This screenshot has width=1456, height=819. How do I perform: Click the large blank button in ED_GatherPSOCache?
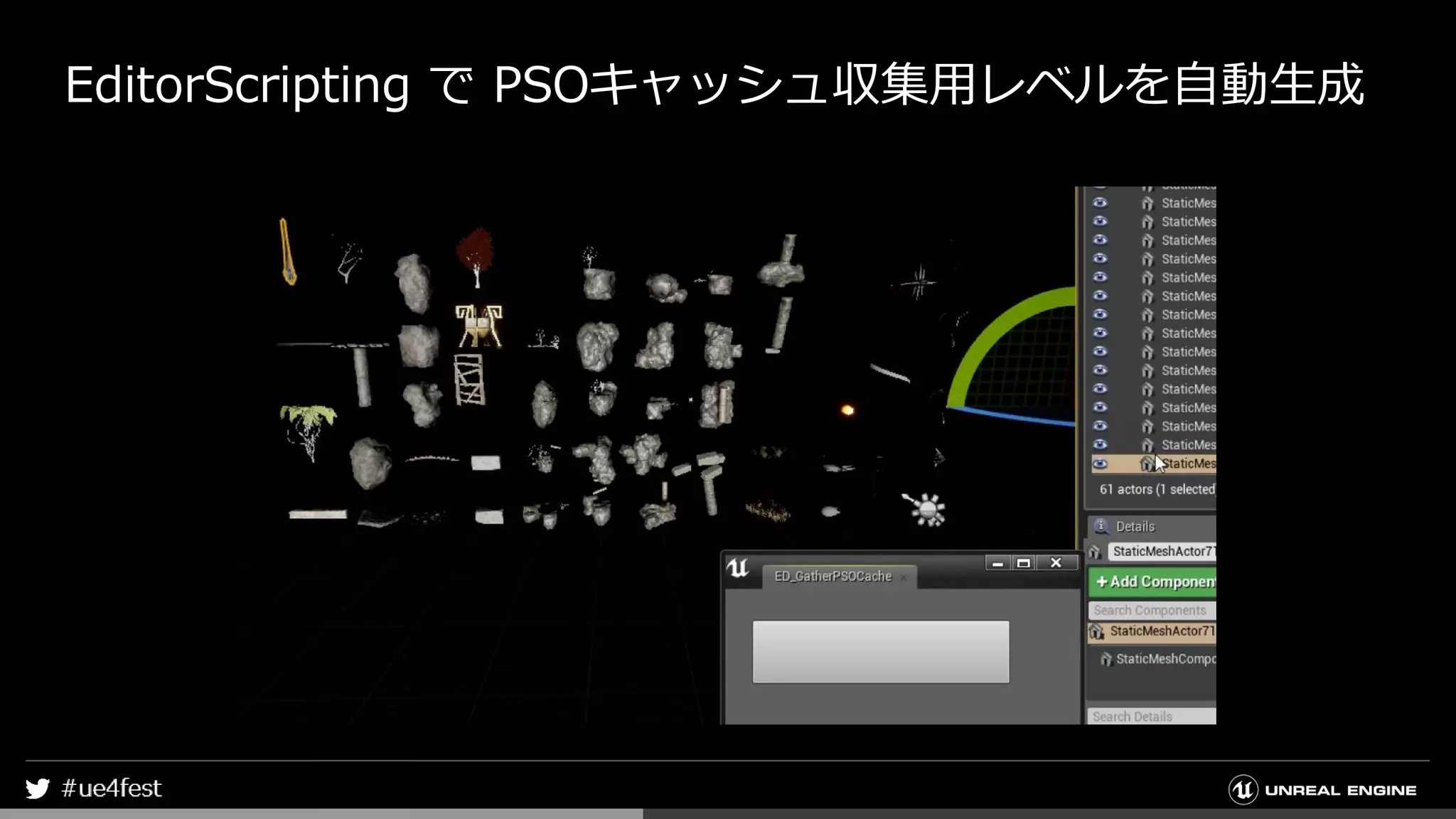881,652
